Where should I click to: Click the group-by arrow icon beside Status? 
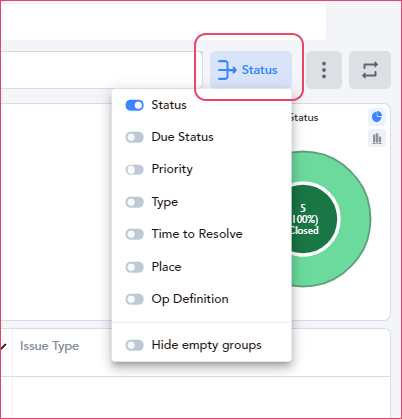pos(227,70)
